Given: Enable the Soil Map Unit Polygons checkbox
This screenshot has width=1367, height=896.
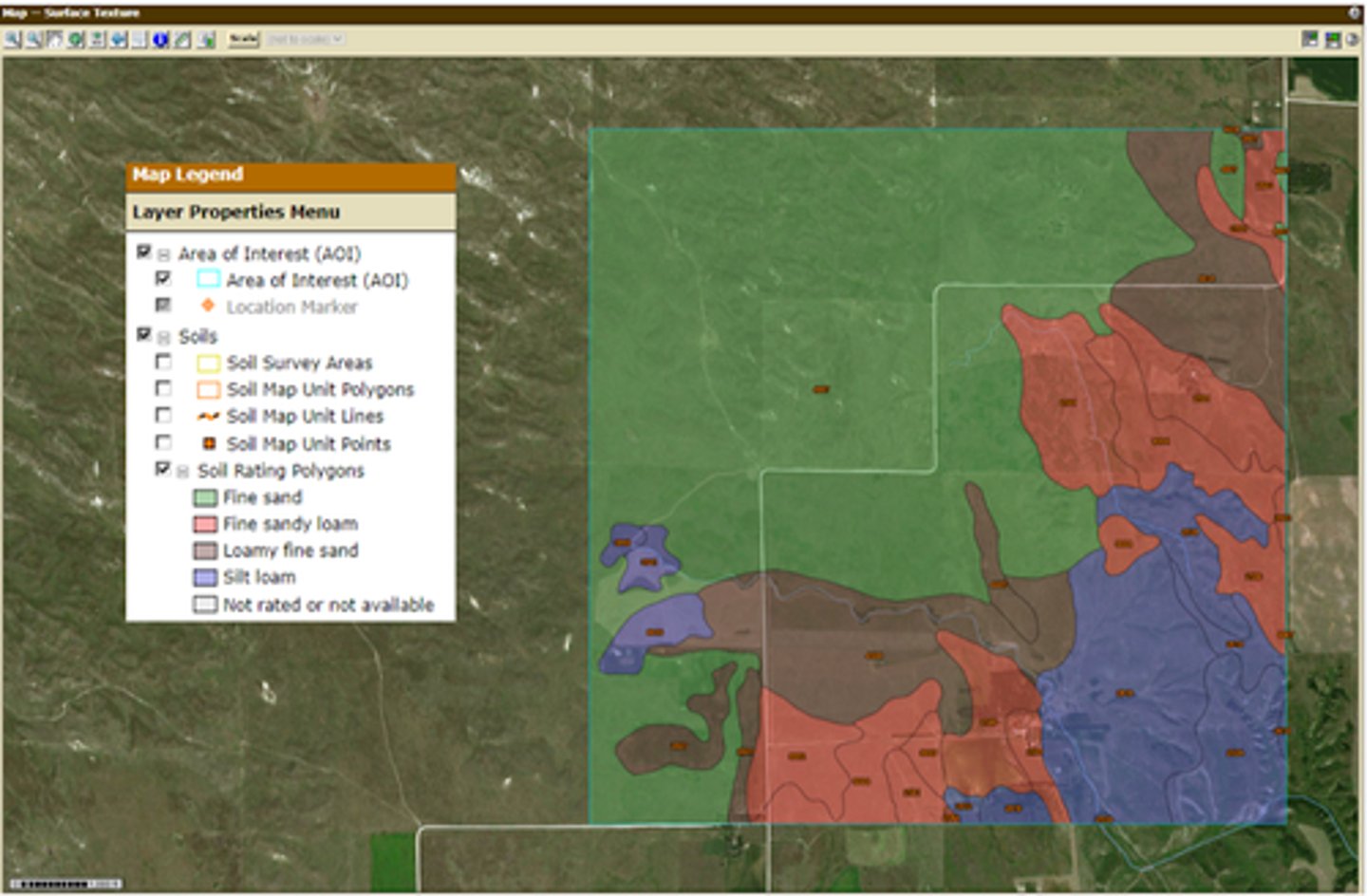Looking at the screenshot, I should tap(163, 388).
